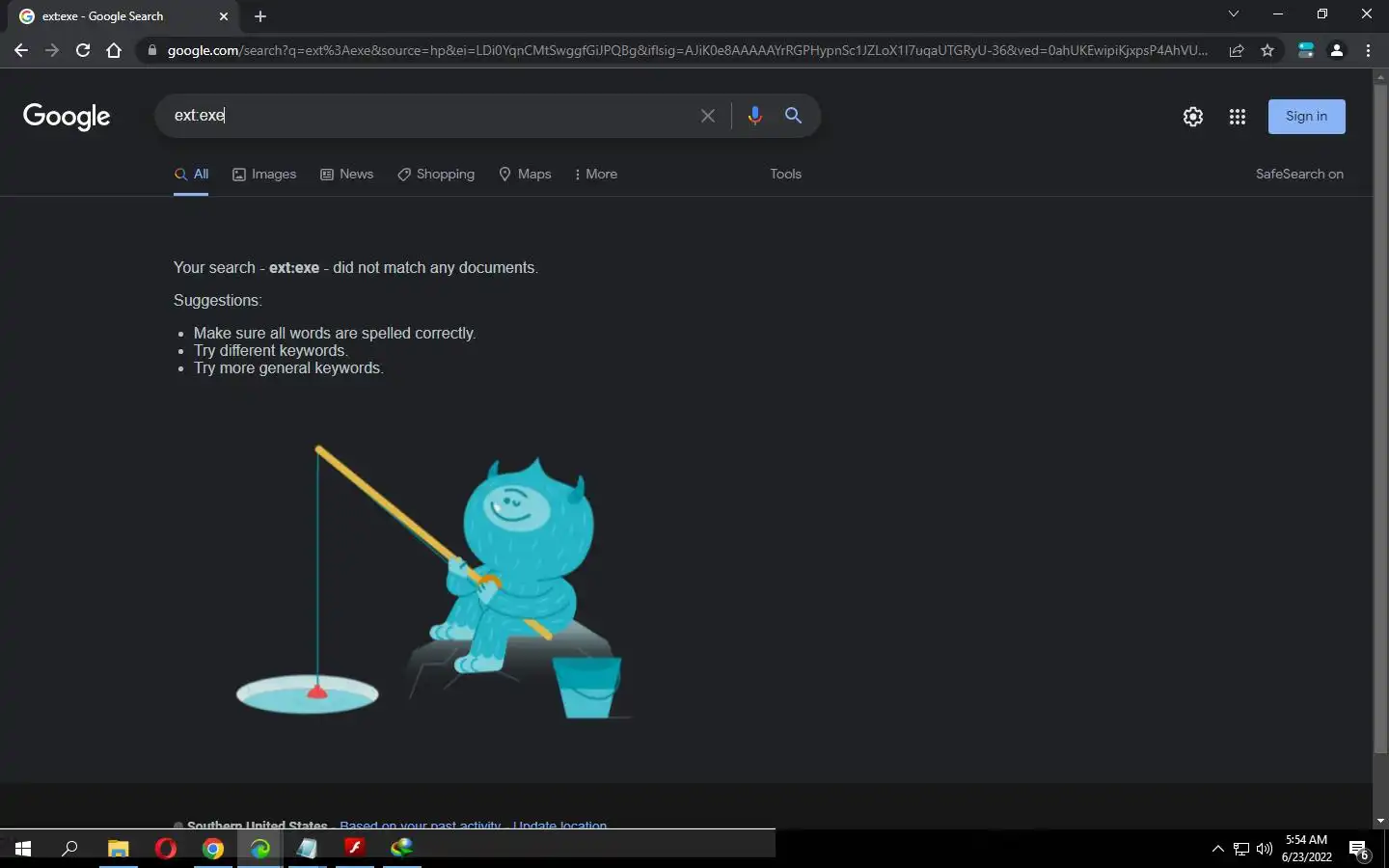Launch Opera from the taskbar
The image size is (1389, 868).
[166, 849]
